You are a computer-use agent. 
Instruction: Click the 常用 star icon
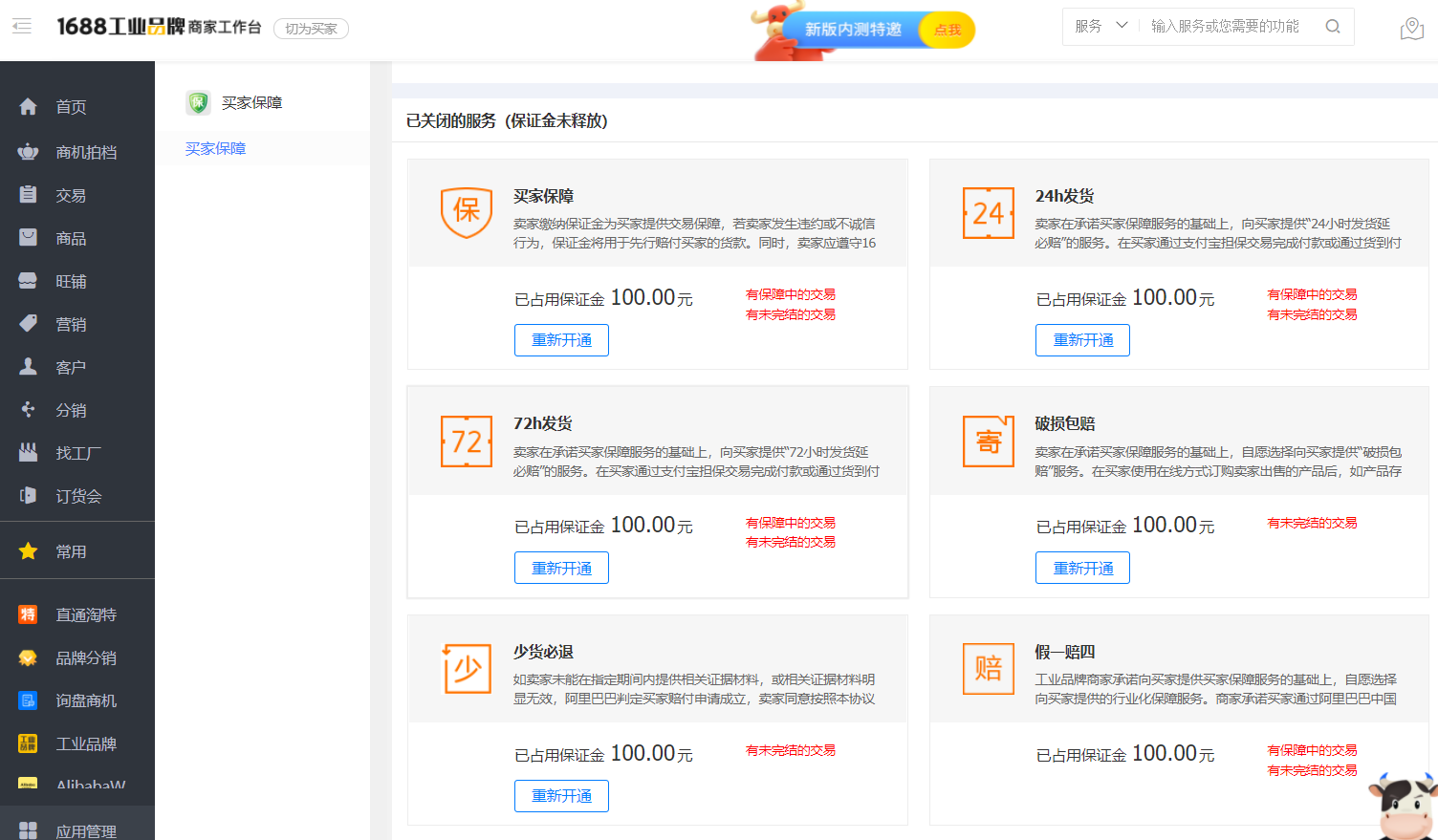tap(29, 551)
